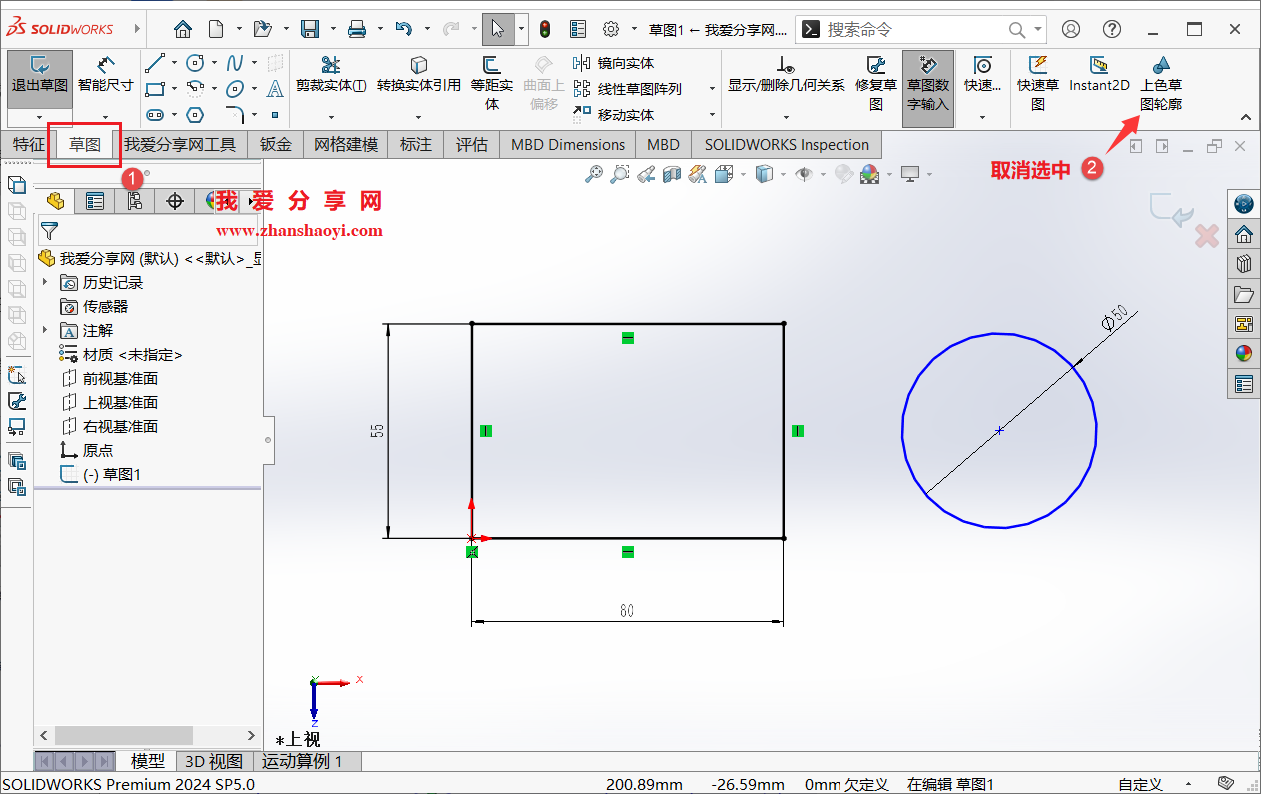This screenshot has width=1261, height=794.
Task: Click Repair Sketch (修复草图)
Action: coord(876,82)
